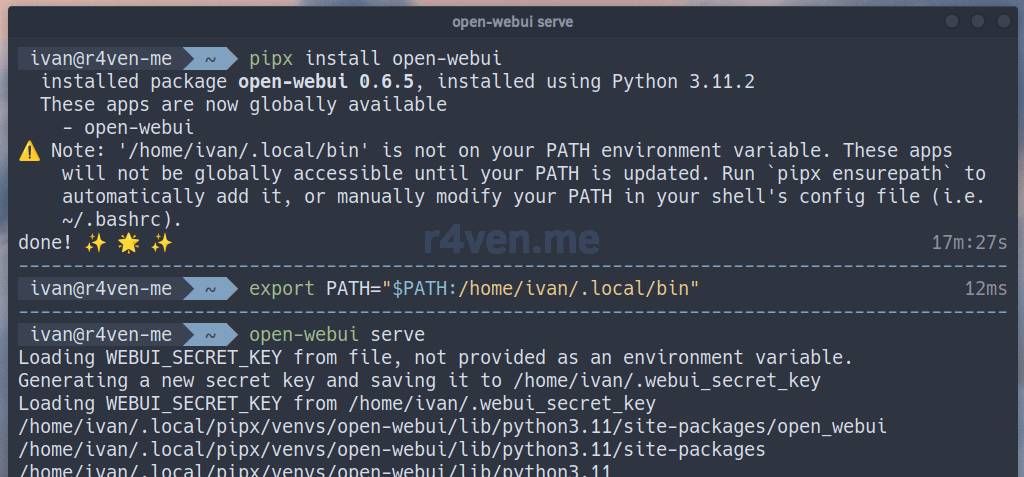1024x477 pixels.
Task: Click the site-packages/open_webui path line
Action: pyautogui.click(x=452, y=427)
